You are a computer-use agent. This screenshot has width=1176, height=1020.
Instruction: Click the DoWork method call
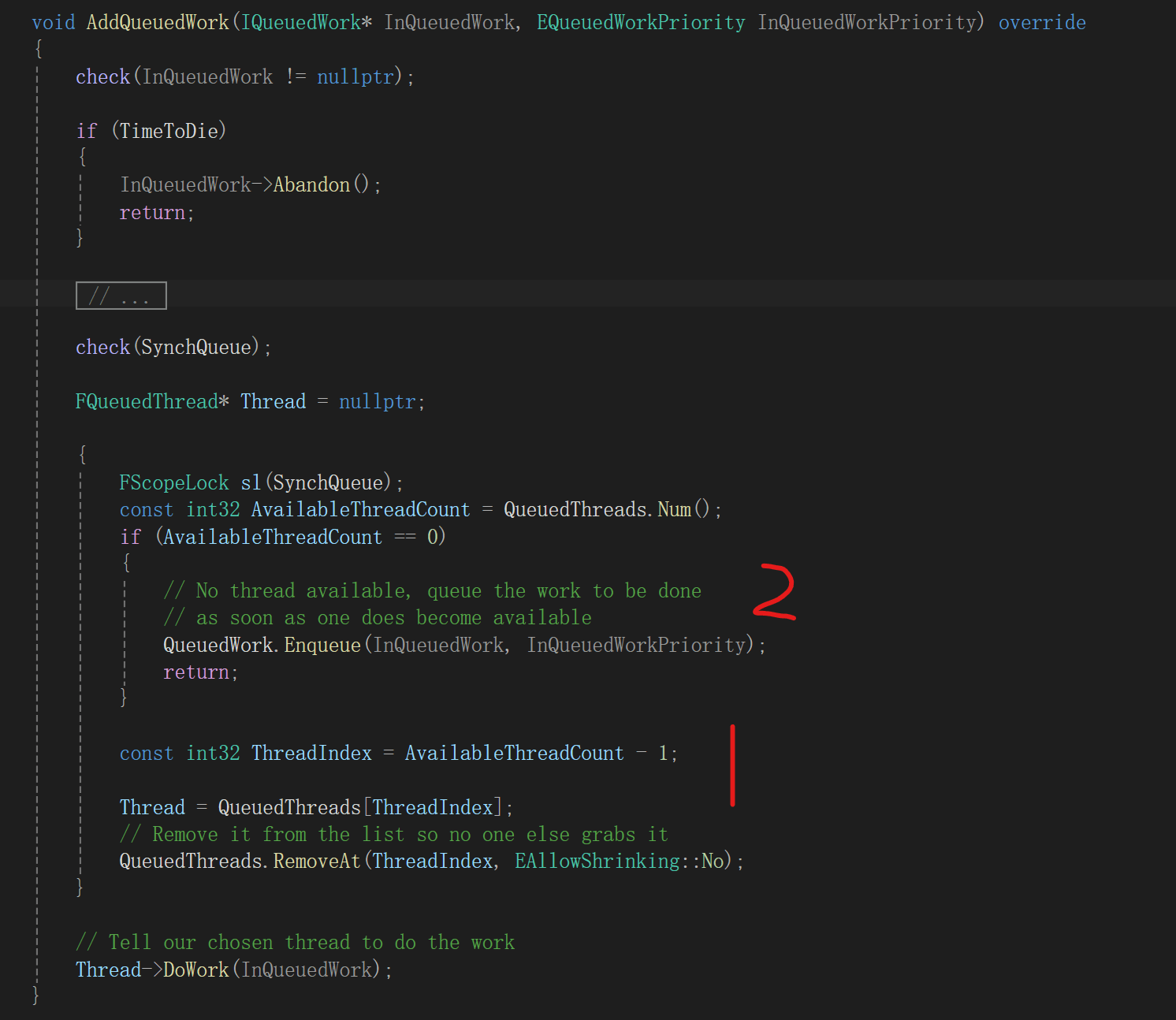[x=195, y=970]
